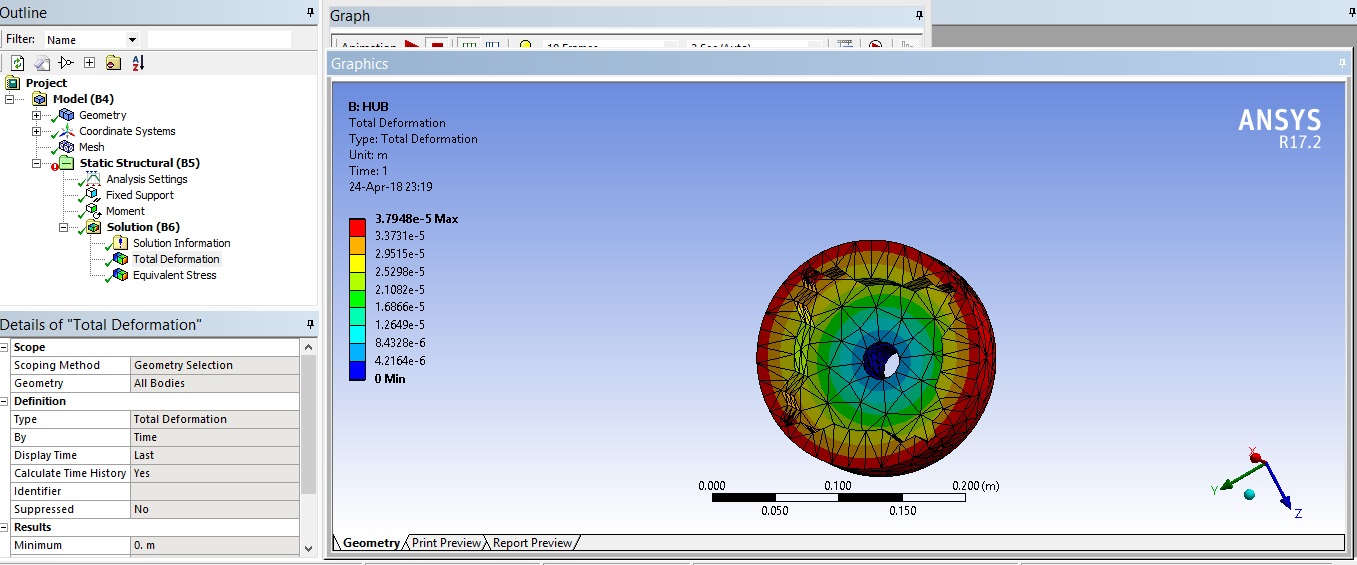Screen dimensions: 1357x565
Task: Select Total Deformation in the tree
Action: point(176,259)
